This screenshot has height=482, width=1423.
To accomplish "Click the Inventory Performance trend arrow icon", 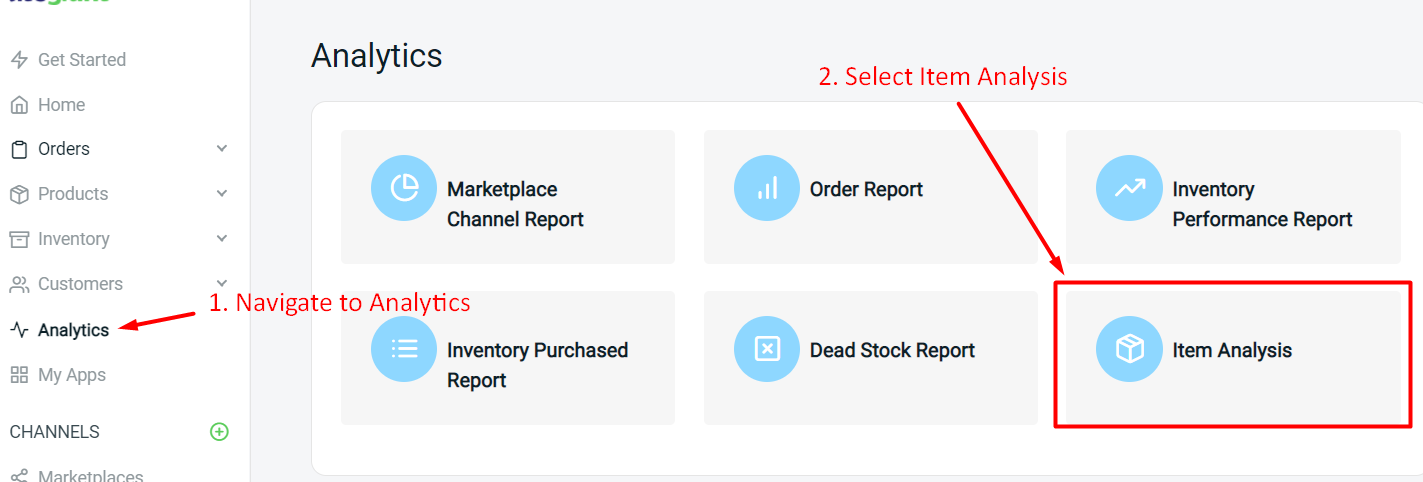I will (1129, 188).
